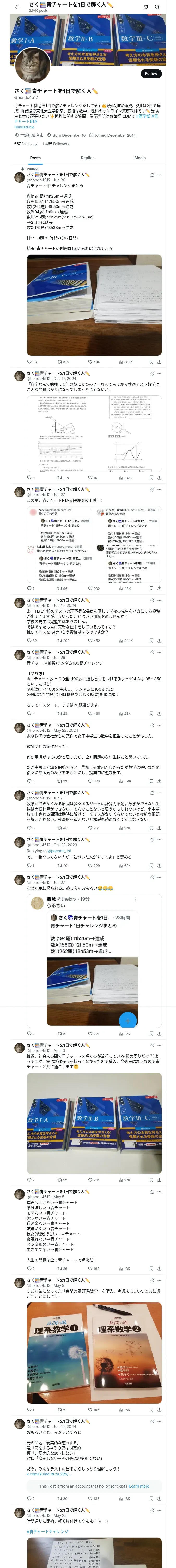Like the Oct 22, 2023 reply
Viewport: 176px width, 1568px height.
pos(91,865)
